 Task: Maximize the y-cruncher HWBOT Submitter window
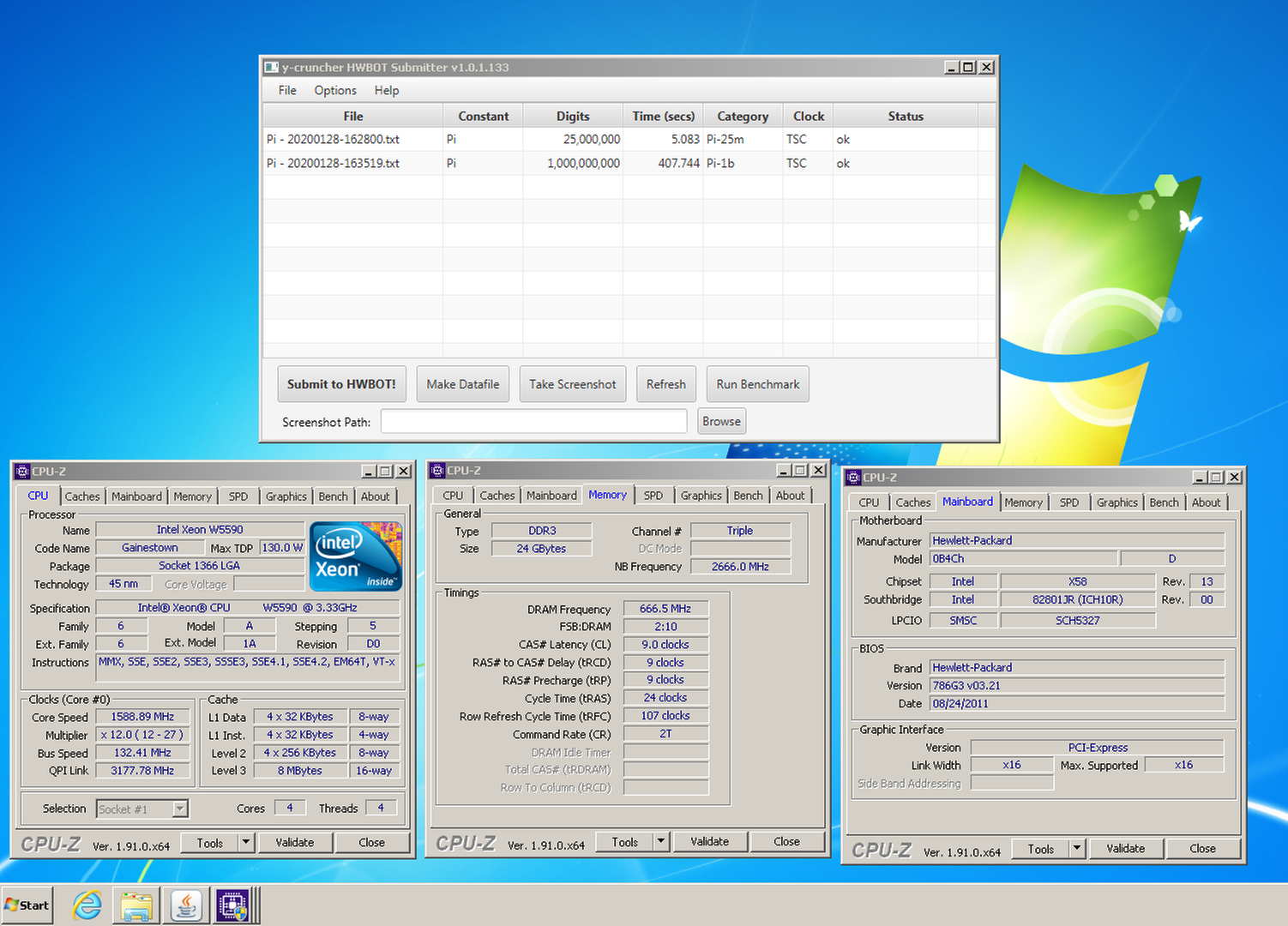click(x=968, y=67)
